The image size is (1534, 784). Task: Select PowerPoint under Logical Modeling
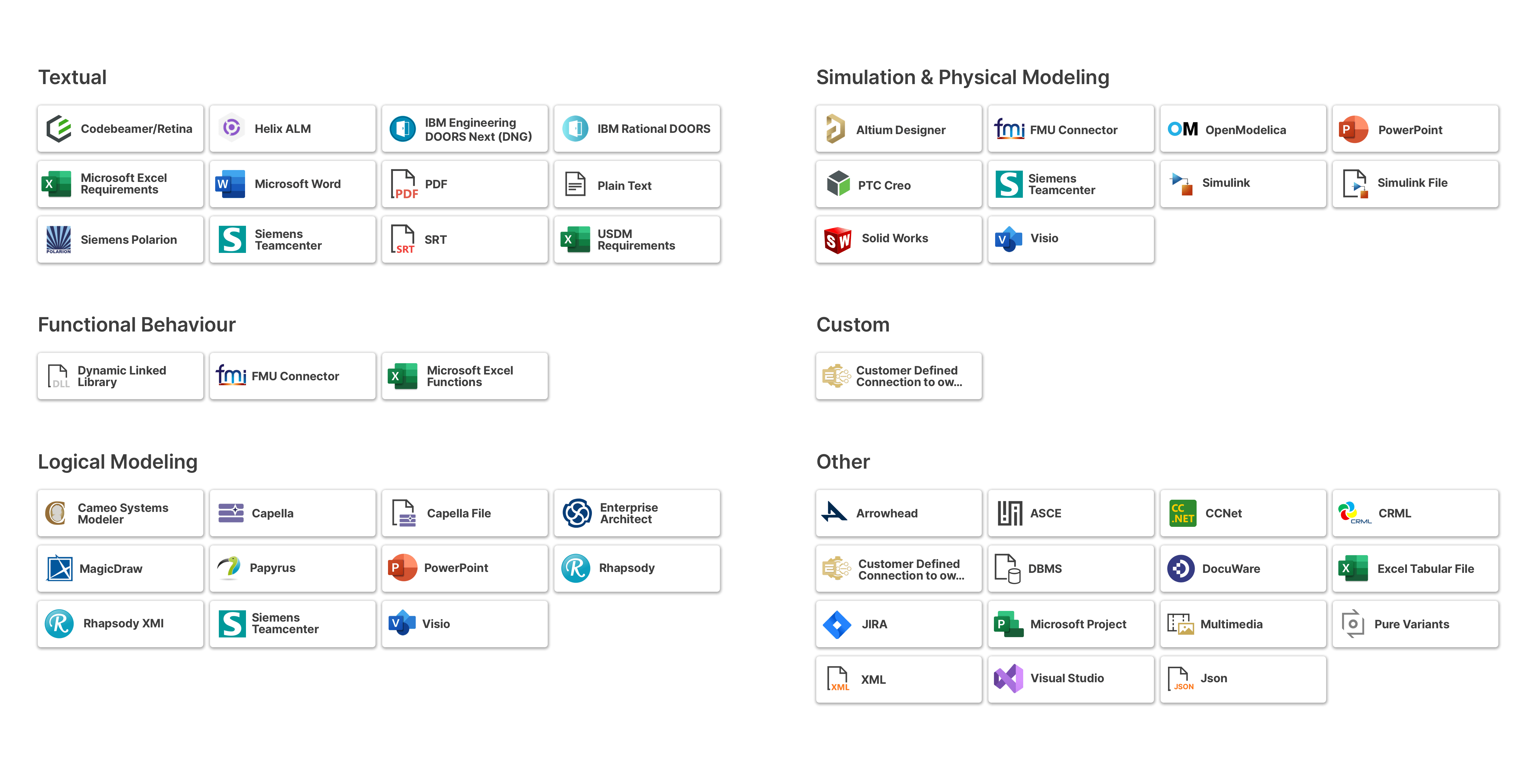pos(464,568)
